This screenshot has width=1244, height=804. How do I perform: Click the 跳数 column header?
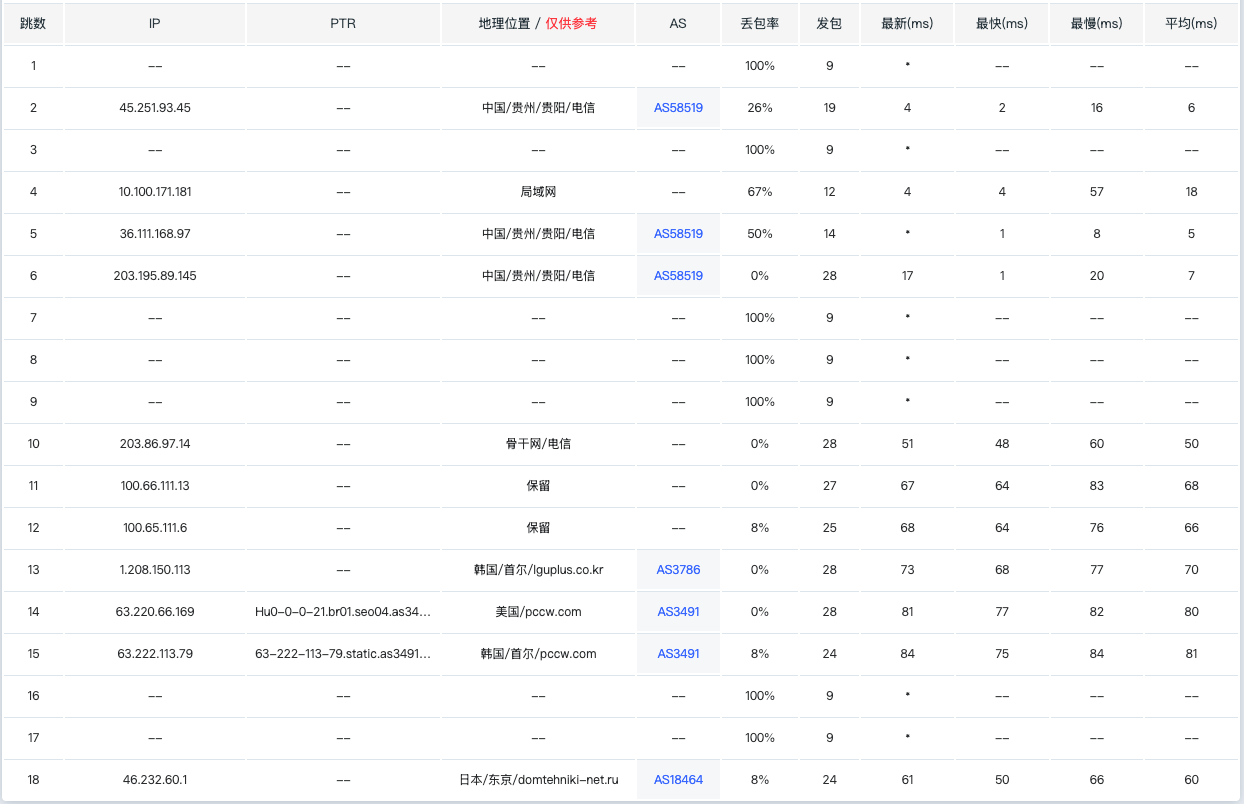pyautogui.click(x=33, y=24)
